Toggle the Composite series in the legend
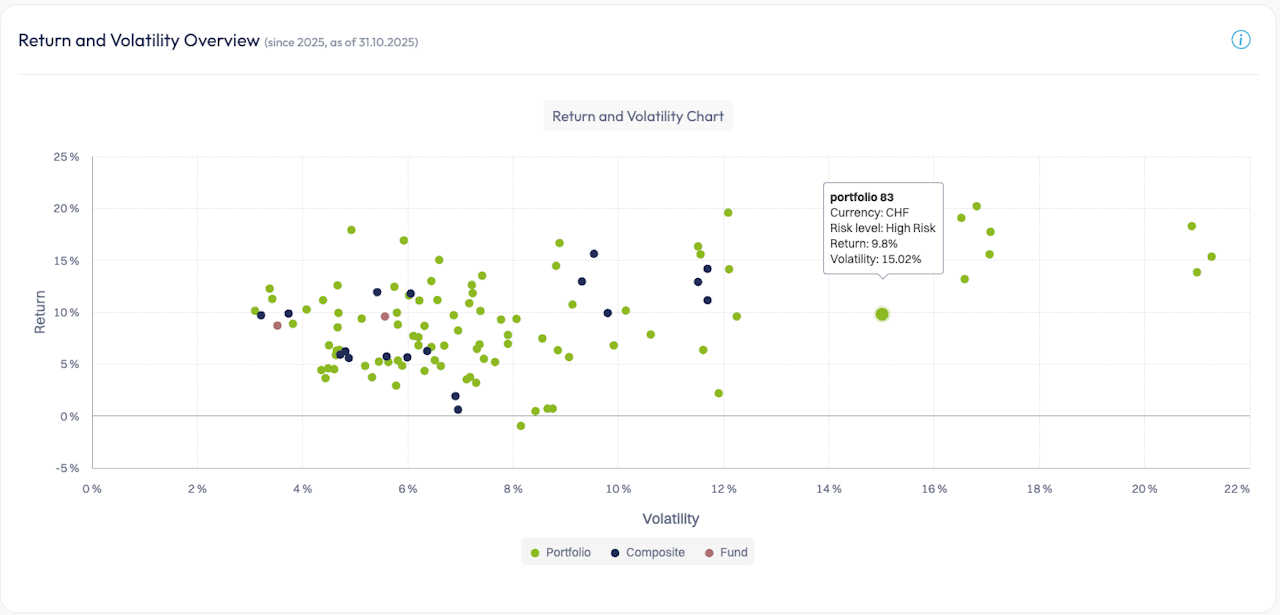The height and width of the screenshot is (615, 1280). click(x=655, y=552)
